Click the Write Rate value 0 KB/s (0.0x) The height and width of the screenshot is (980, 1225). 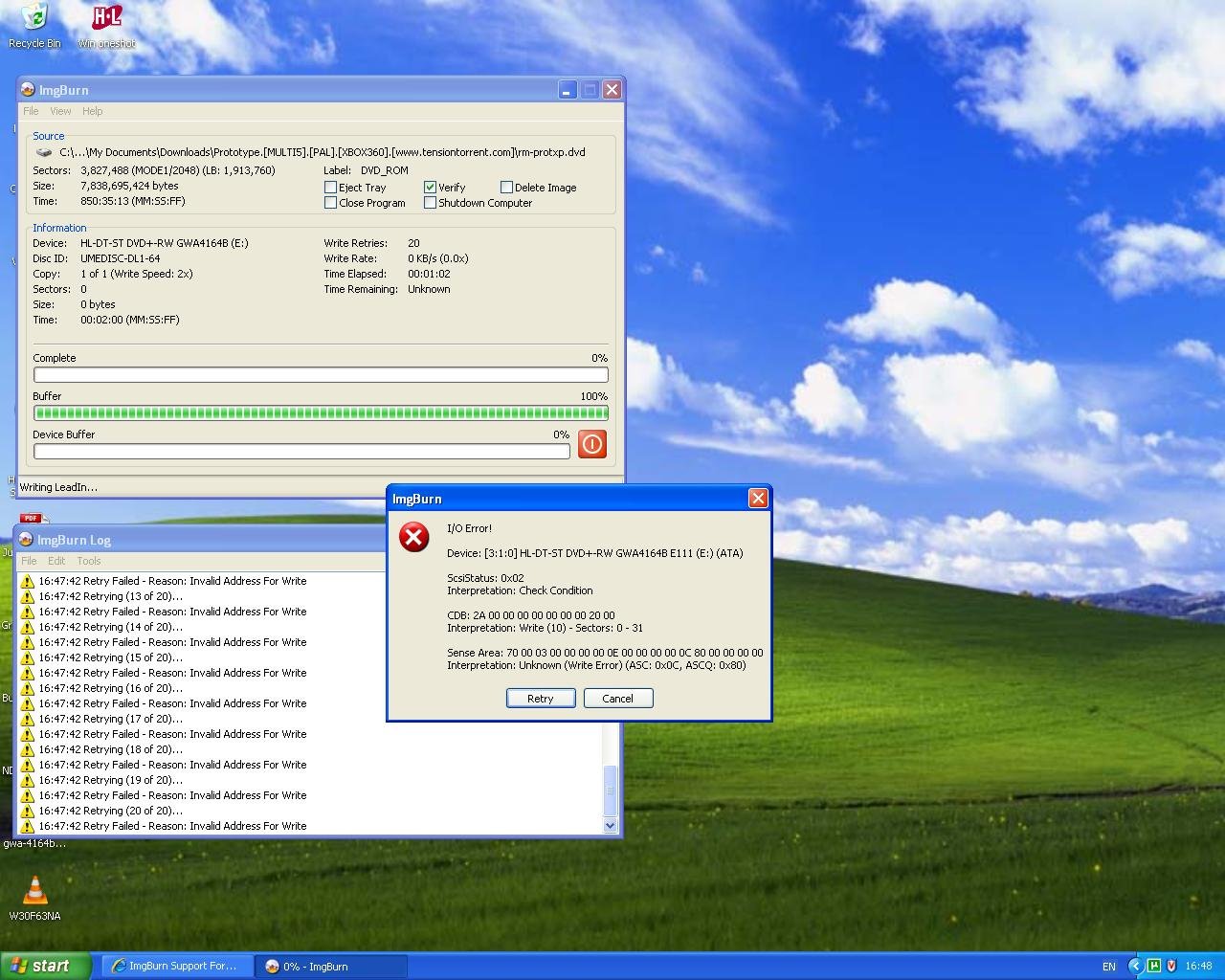point(438,258)
